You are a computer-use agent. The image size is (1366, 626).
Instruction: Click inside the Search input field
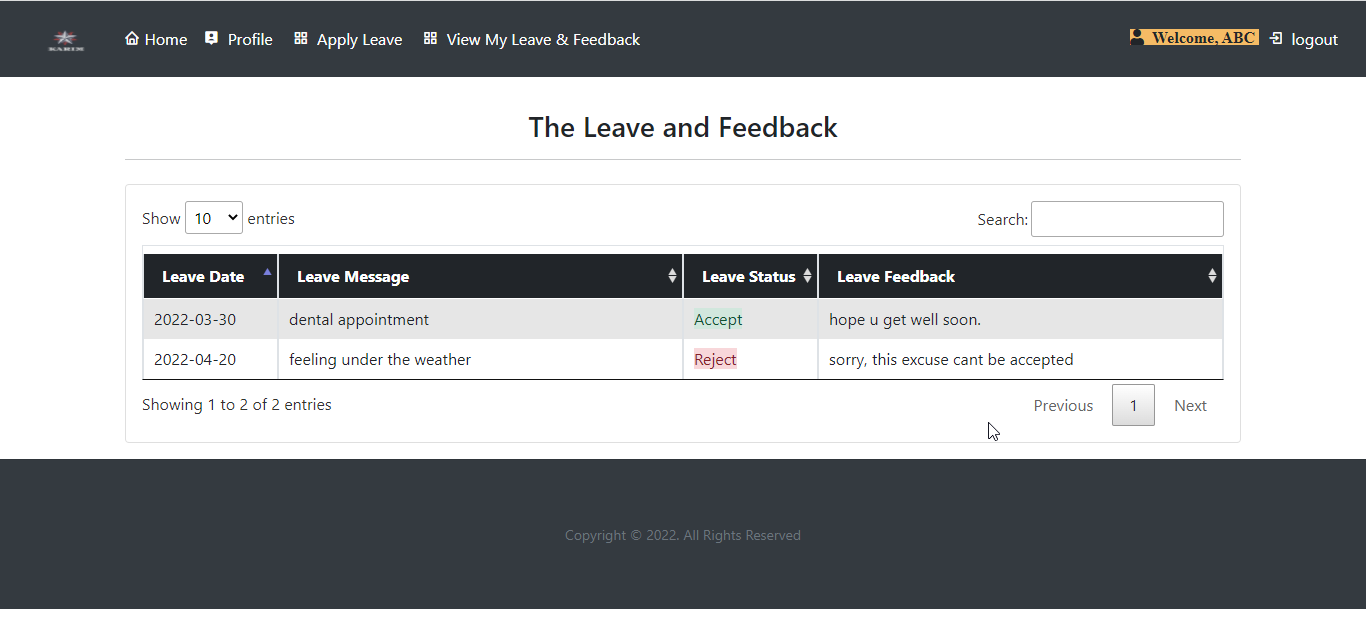(x=1127, y=218)
